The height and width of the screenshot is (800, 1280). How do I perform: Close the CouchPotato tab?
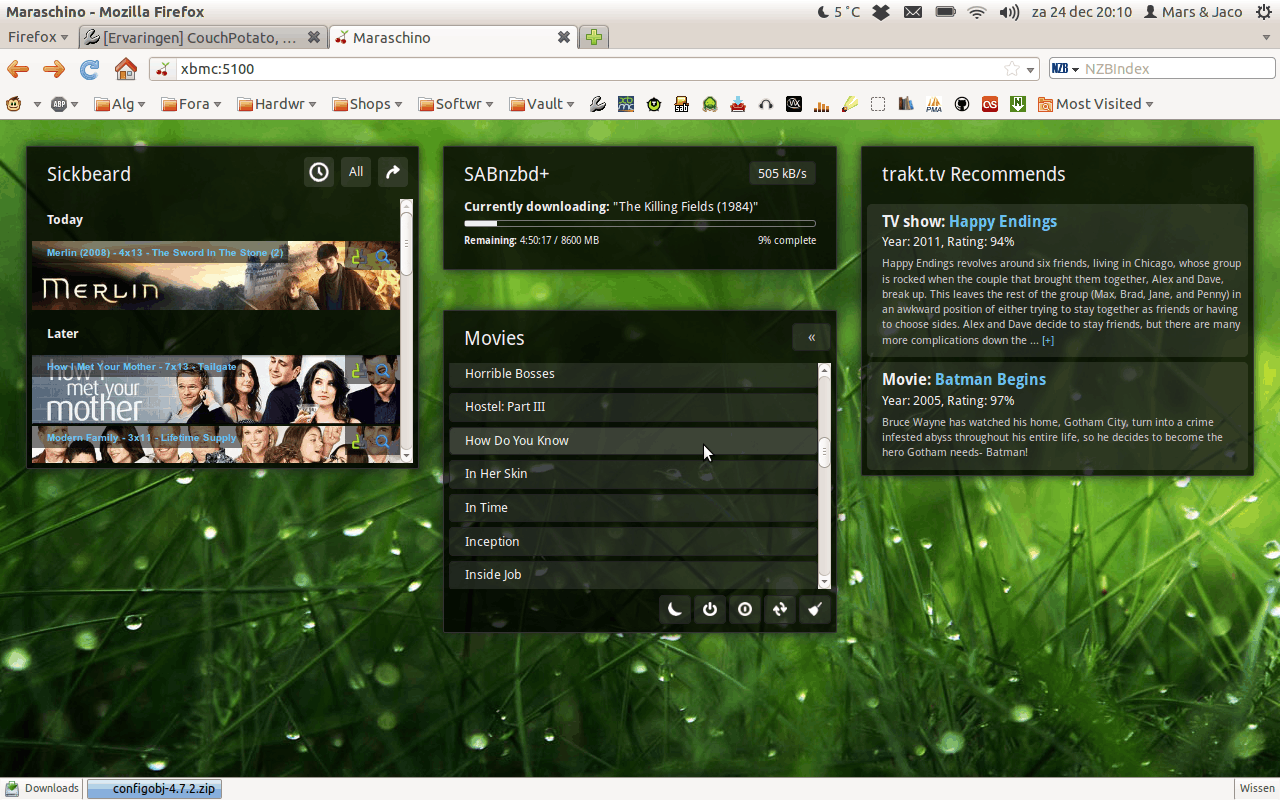[314, 37]
